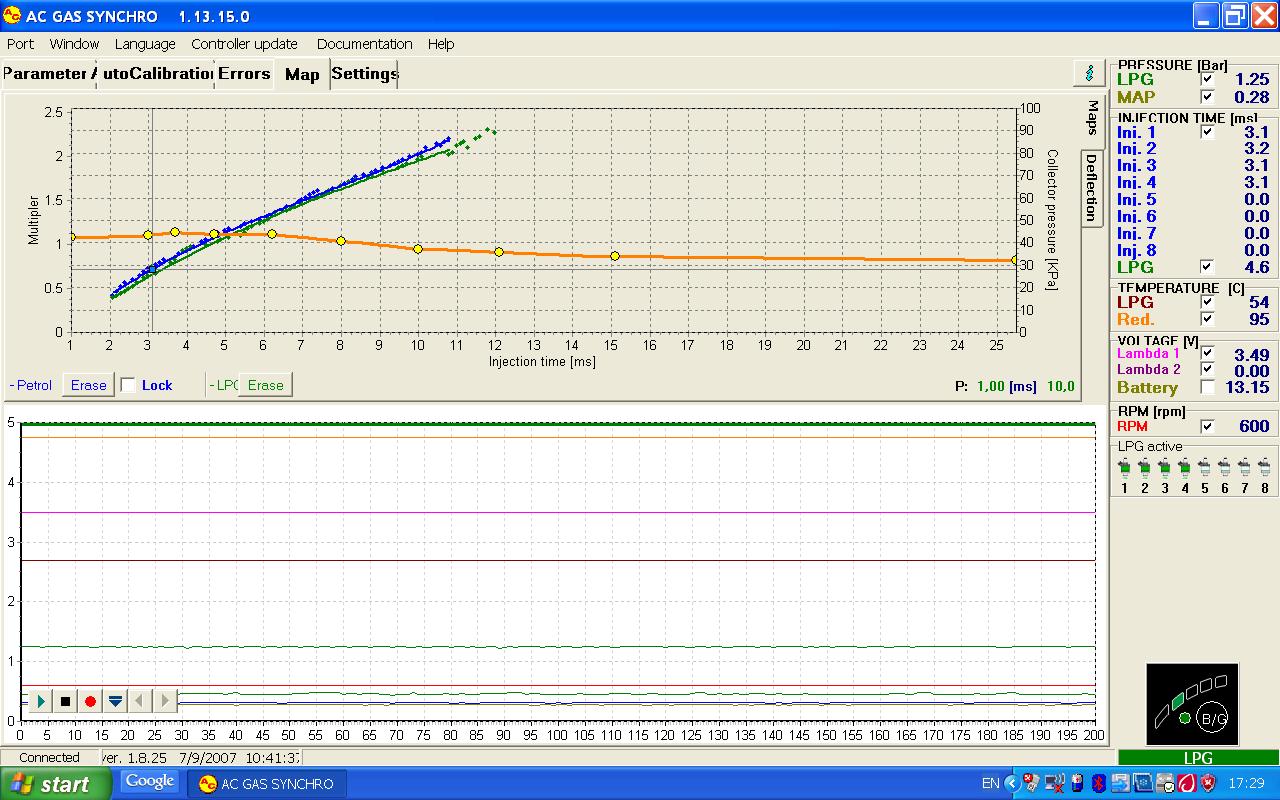Switch to the Settings tab

[x=364, y=74]
